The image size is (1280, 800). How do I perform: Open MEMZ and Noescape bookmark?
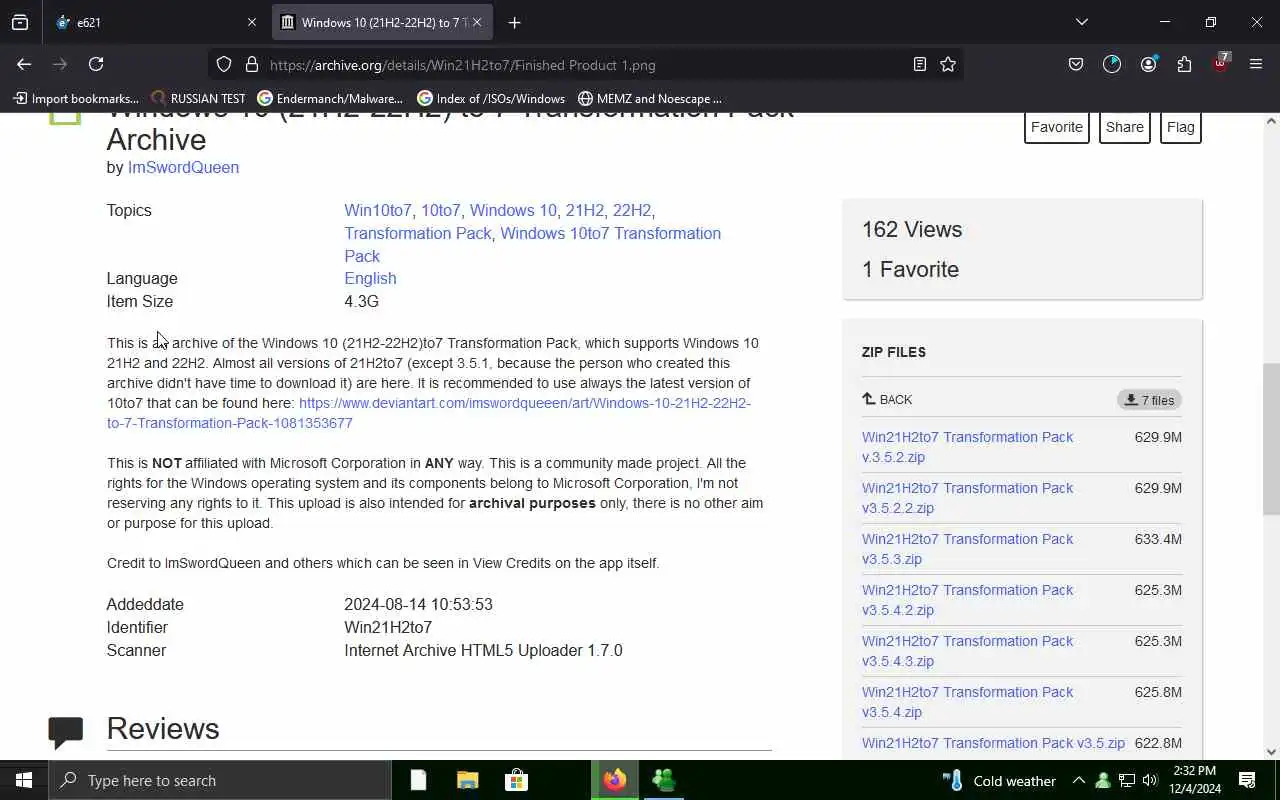pyautogui.click(x=650, y=98)
